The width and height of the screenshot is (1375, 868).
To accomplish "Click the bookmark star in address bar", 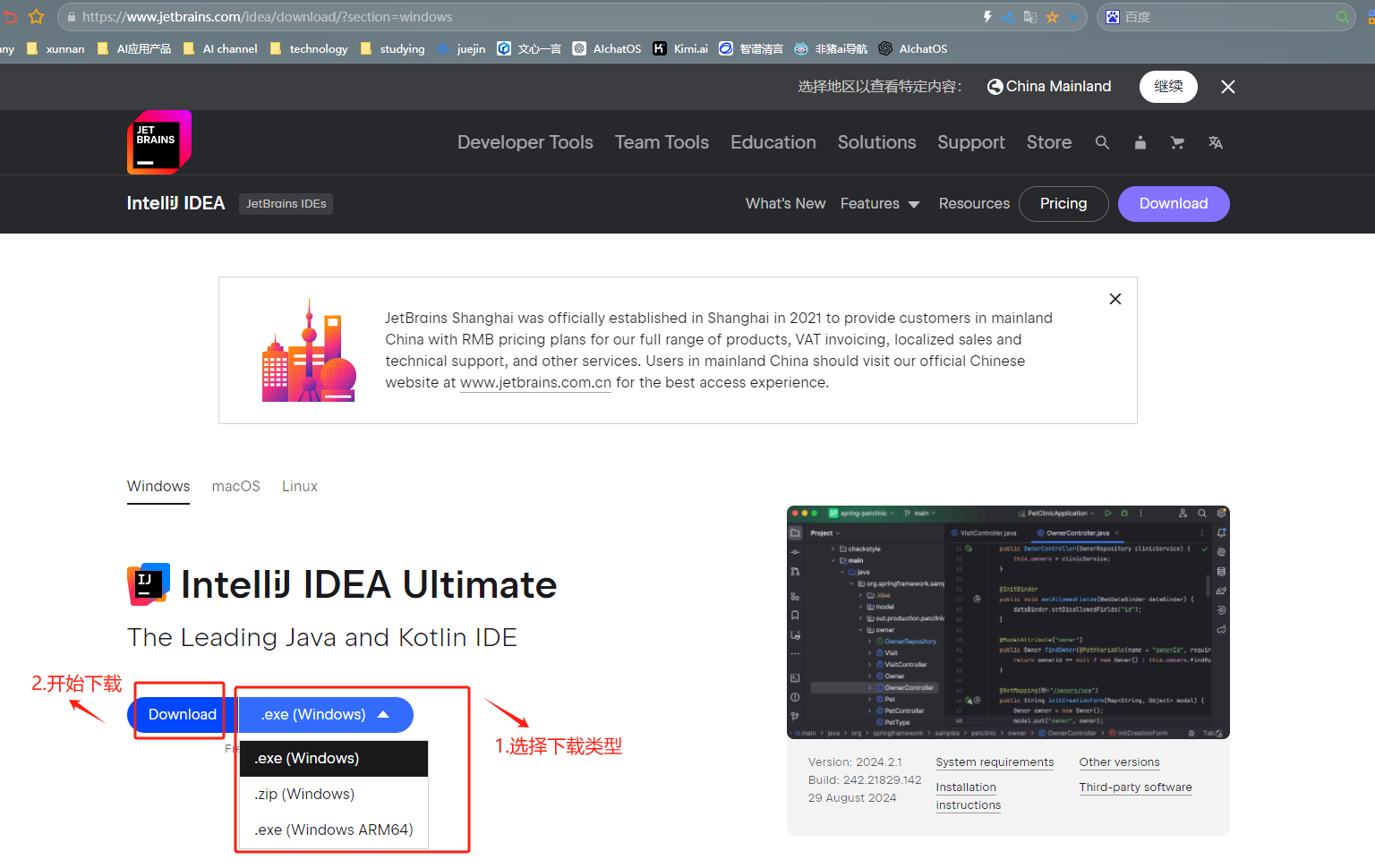I will (x=37, y=16).
